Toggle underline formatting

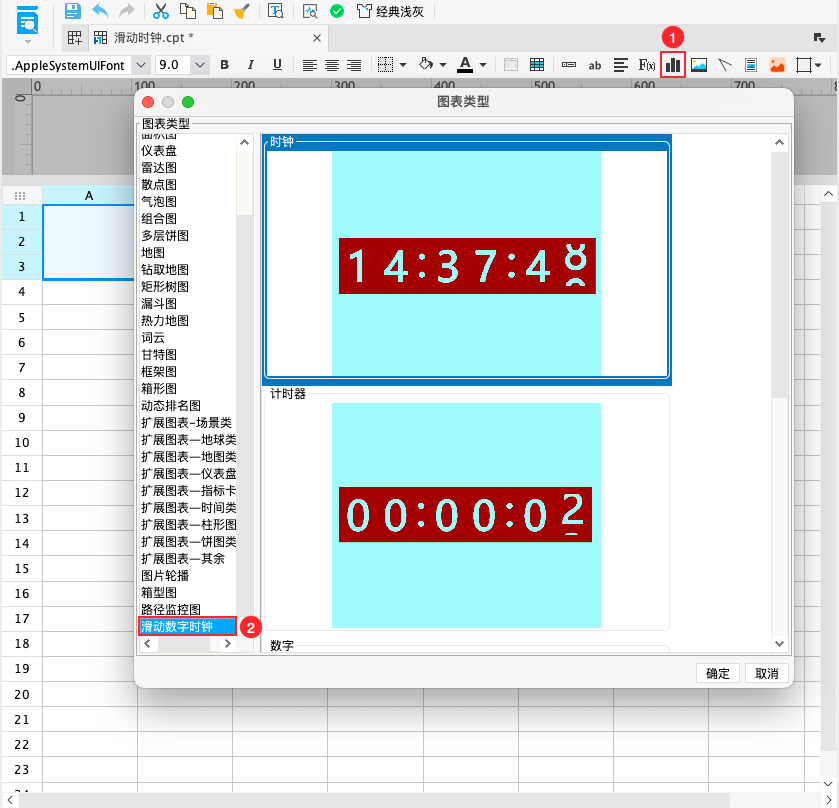[x=277, y=65]
